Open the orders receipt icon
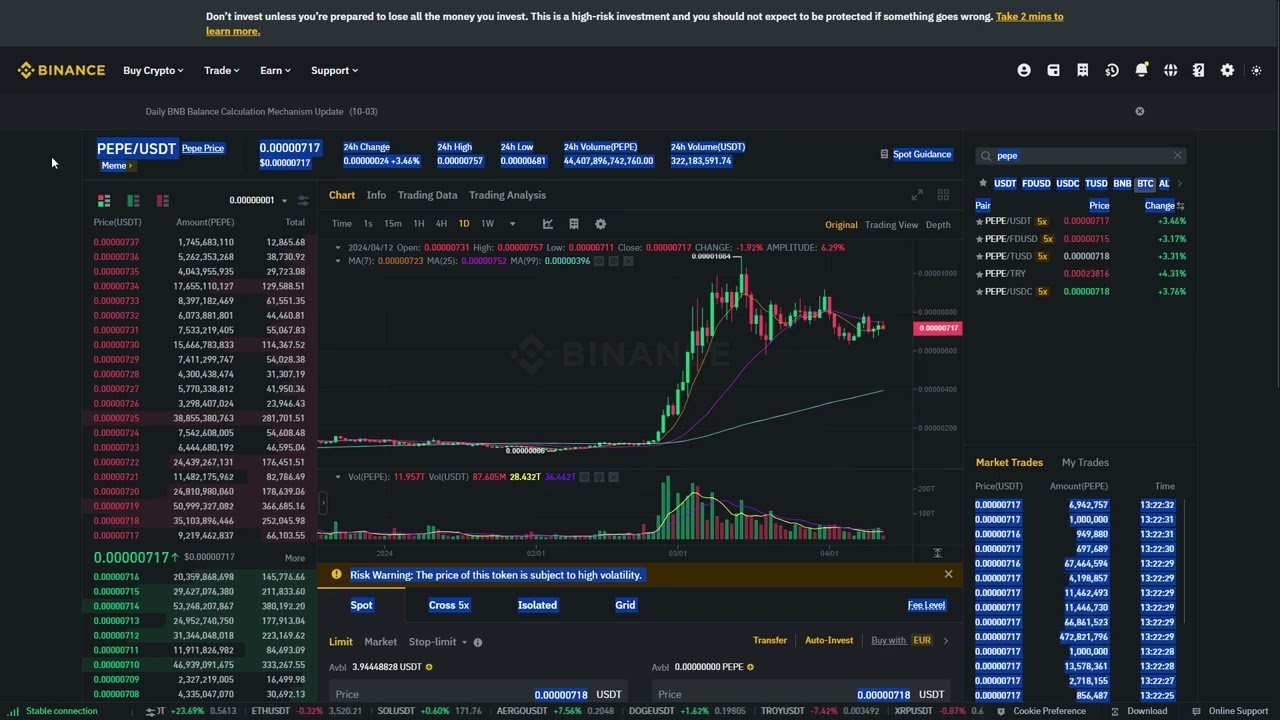This screenshot has width=1280, height=720. [1082, 70]
